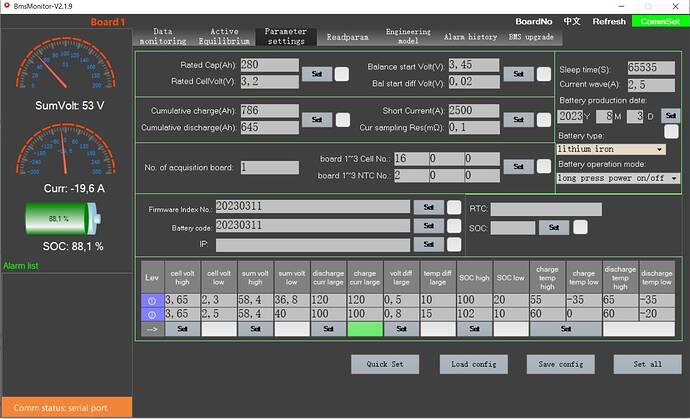
Task: Click the green cell under charge curr large
Action: click(365, 329)
